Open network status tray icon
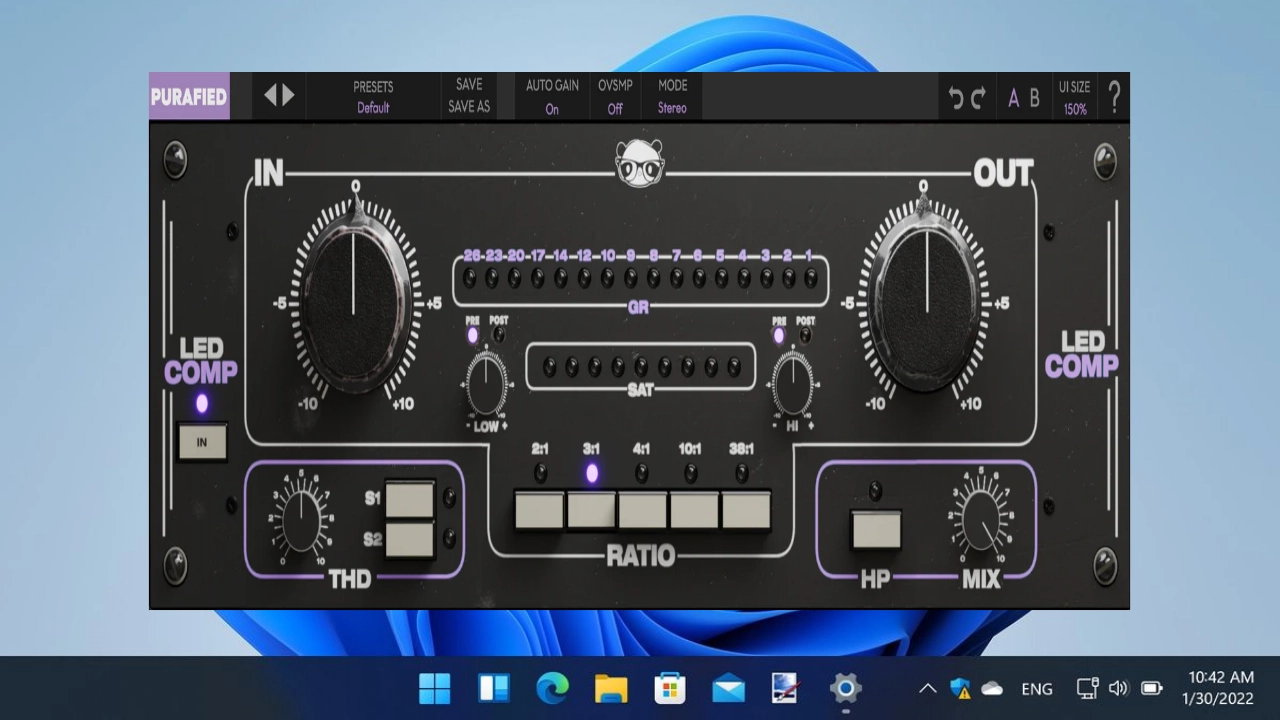This screenshot has width=1280, height=720. click(1087, 688)
